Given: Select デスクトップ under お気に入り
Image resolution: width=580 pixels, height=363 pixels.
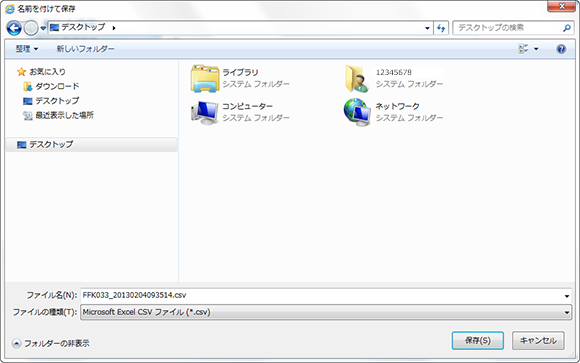Looking at the screenshot, I should 57,101.
